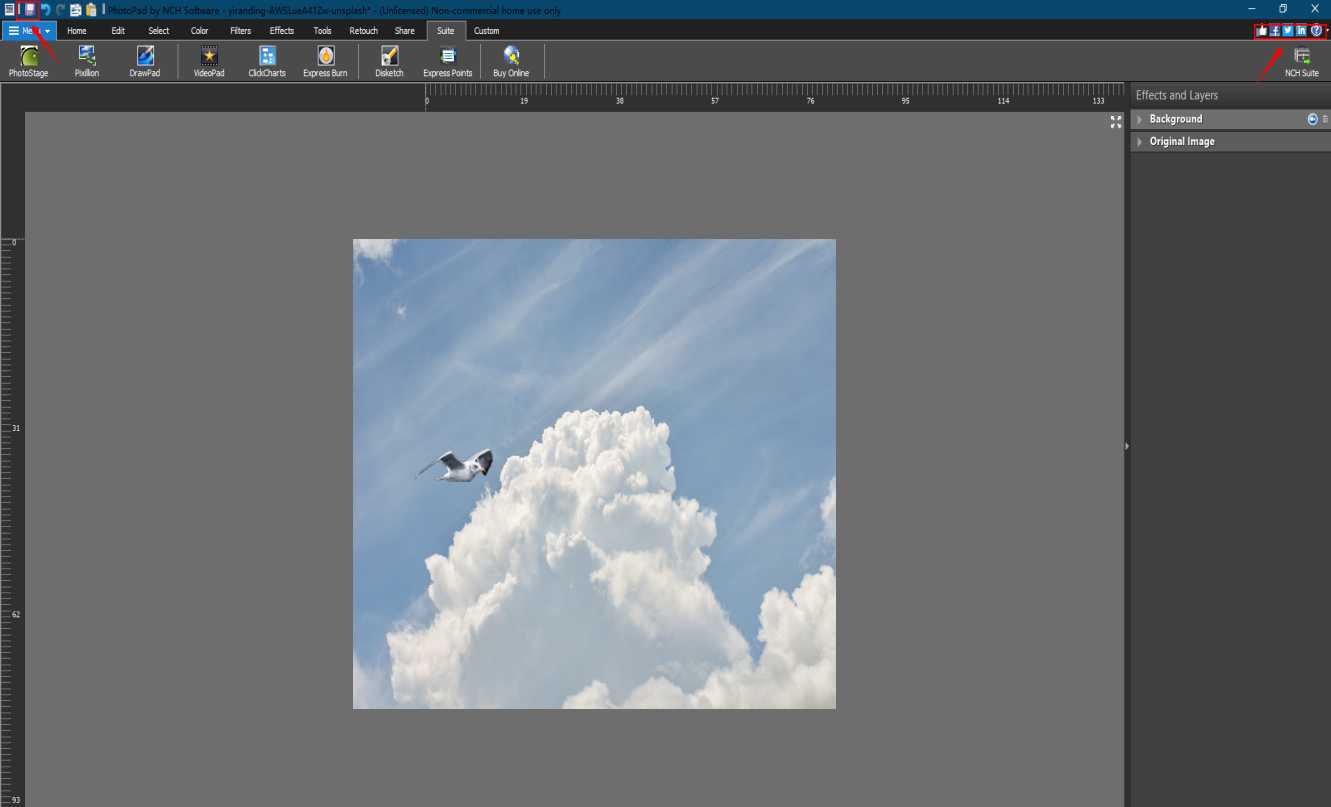Open DrawPad graphic editor
Image resolution: width=1331 pixels, height=807 pixels.
coord(145,62)
